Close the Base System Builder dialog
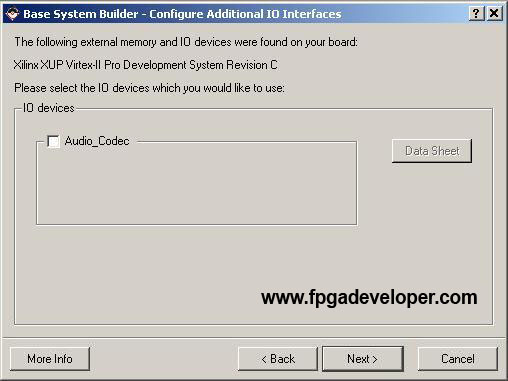The height and width of the screenshot is (381, 508). (x=494, y=14)
